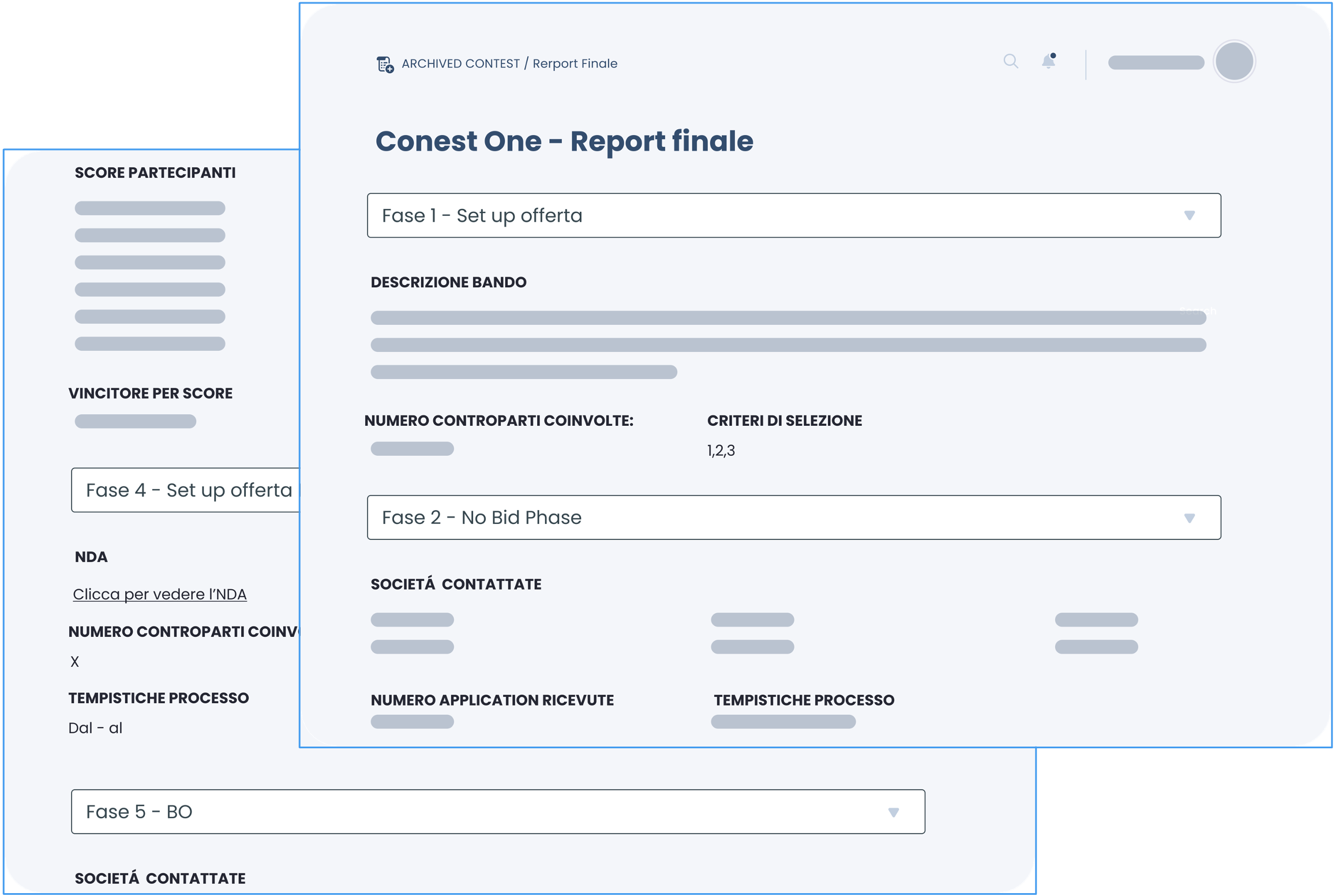1335x896 pixels.
Task: Expand Fase 2 - No Bid Phase dropdown
Action: click(x=793, y=518)
